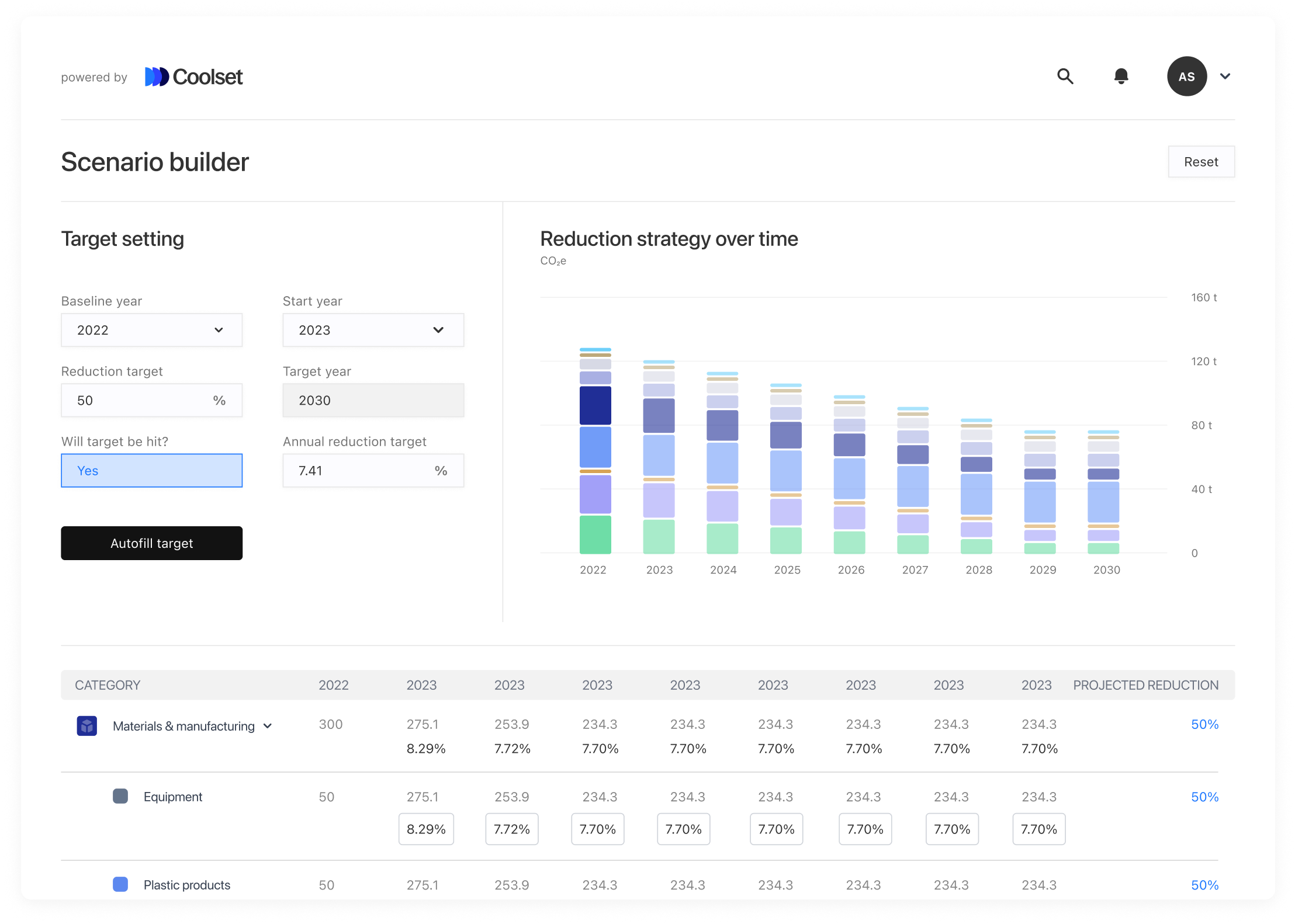Viewport: 1295px width, 924px height.
Task: Click the Coolset logo
Action: 194,77
